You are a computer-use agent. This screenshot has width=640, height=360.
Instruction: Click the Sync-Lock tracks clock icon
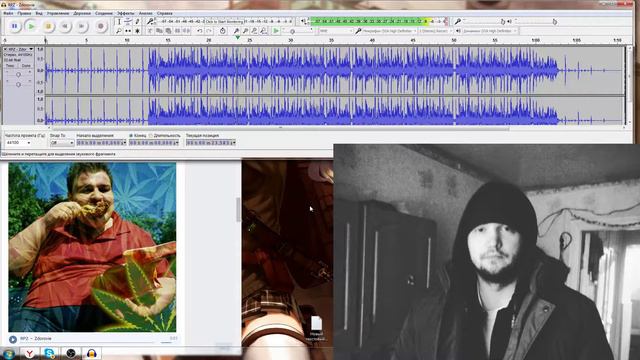click(222, 31)
